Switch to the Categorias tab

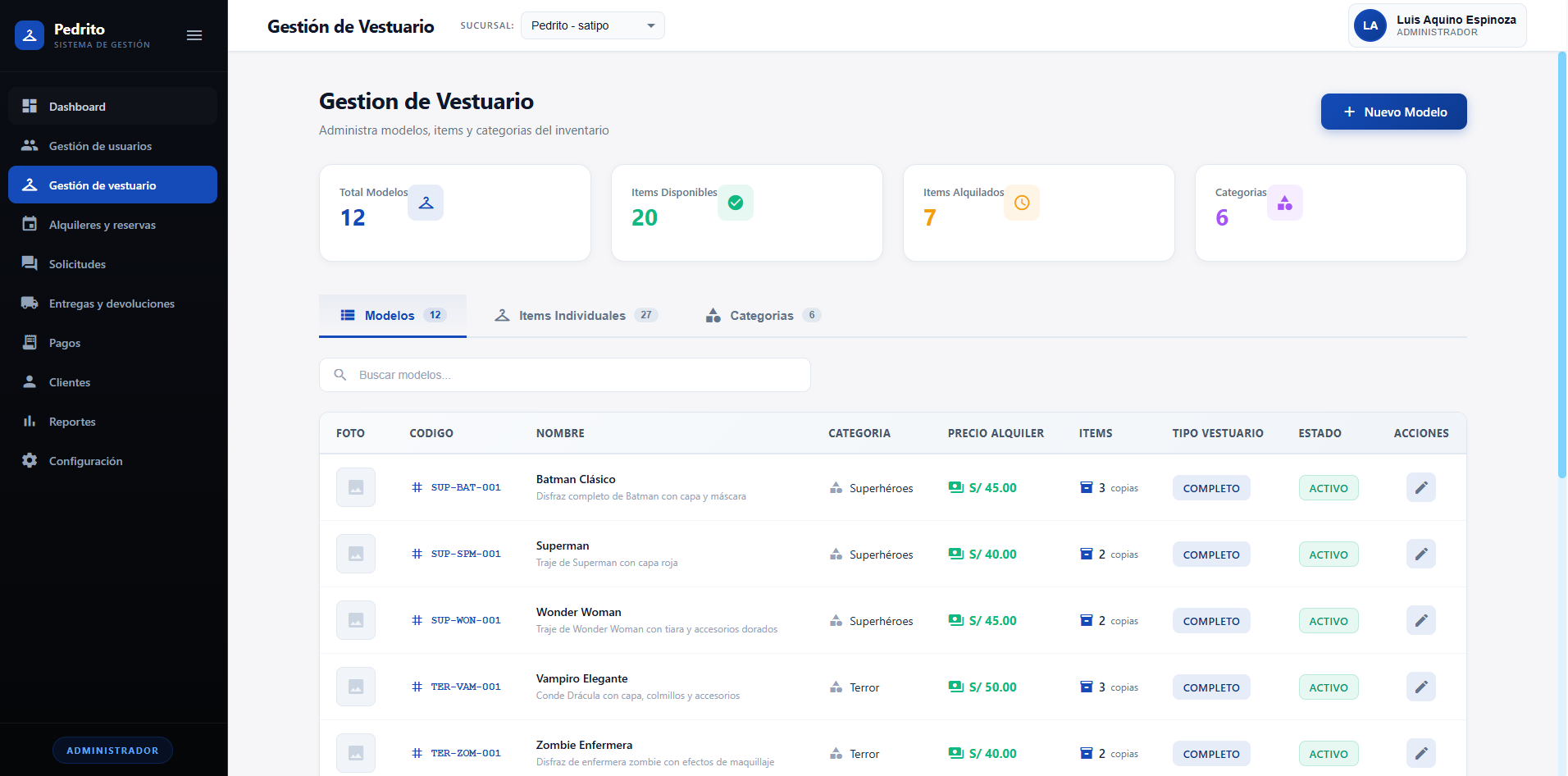762,316
